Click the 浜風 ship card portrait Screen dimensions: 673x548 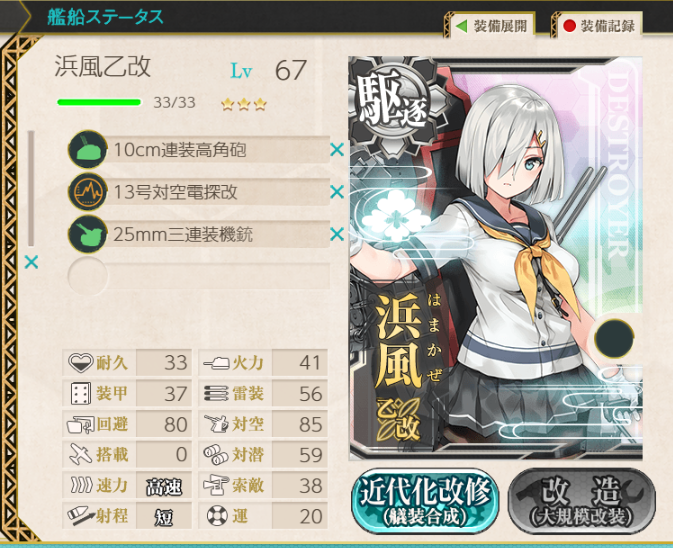click(496, 259)
